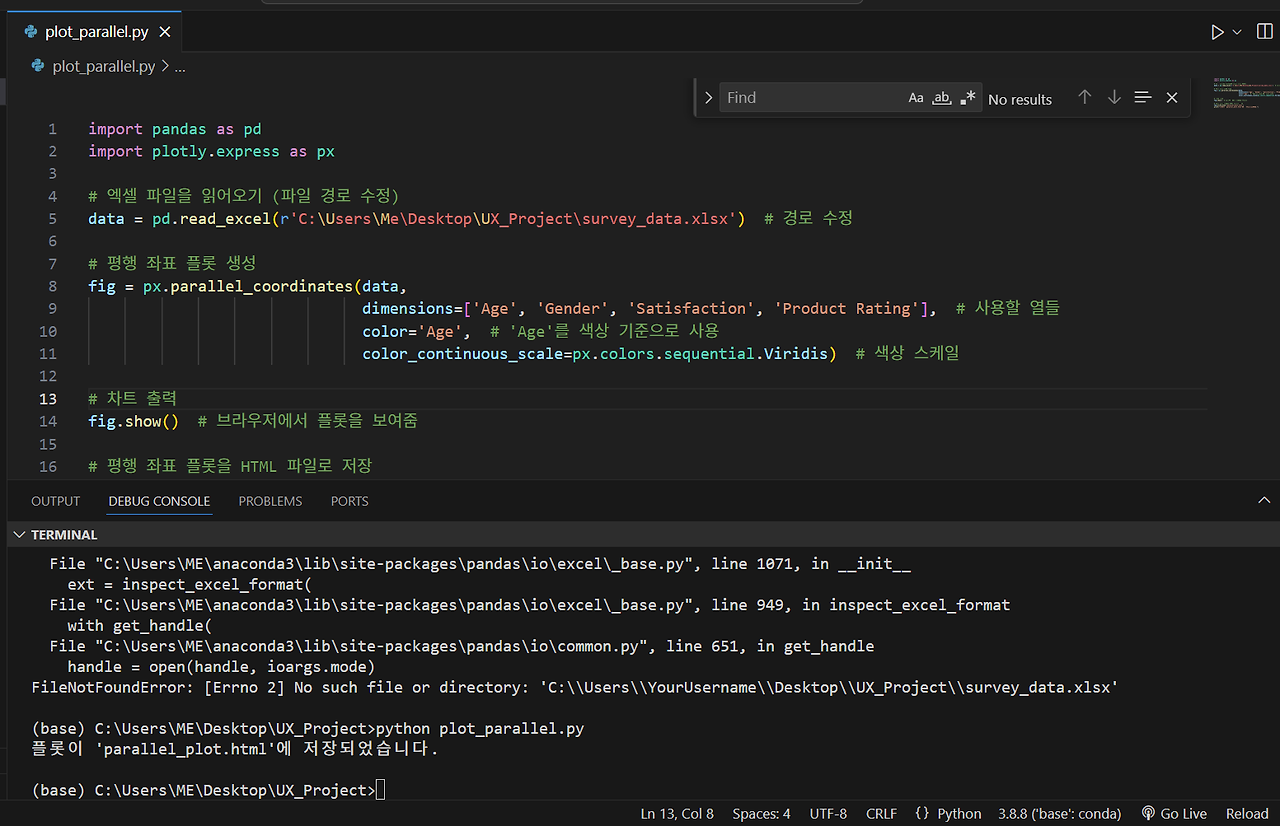Click the 'import pandas as pd' line

point(175,129)
